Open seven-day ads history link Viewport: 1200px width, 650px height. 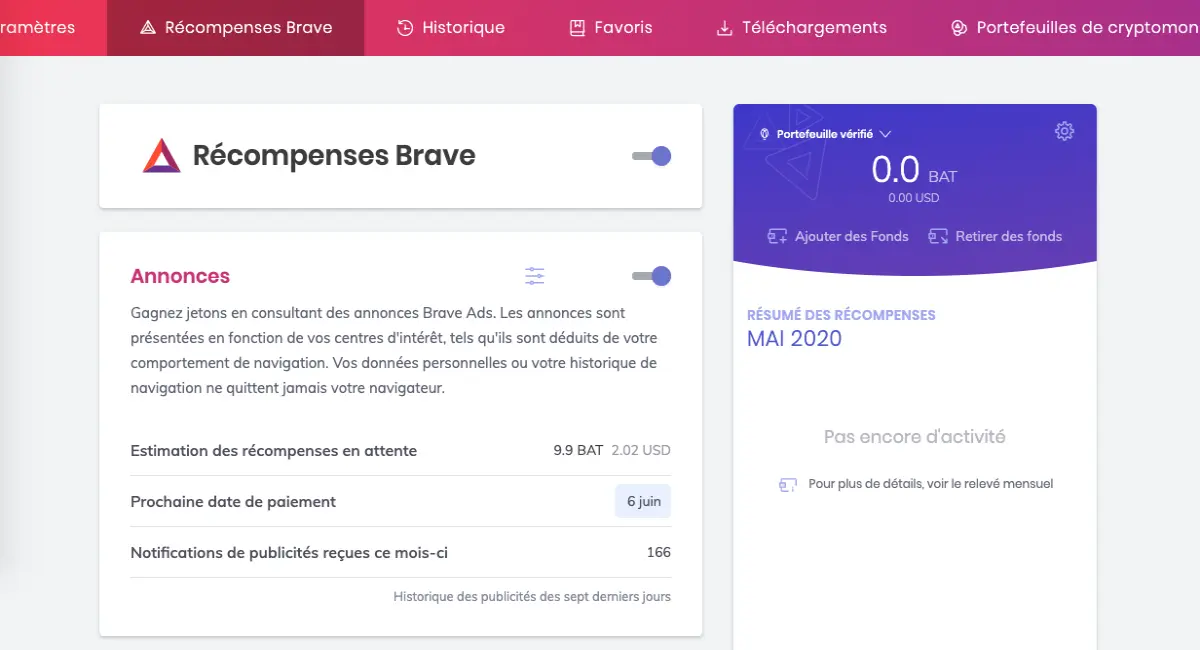coord(532,597)
